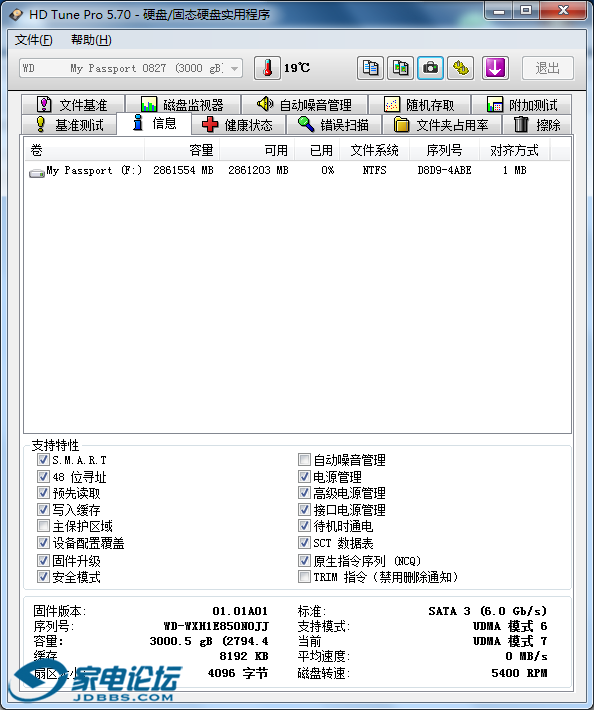
Task: Click the My Passport drive icon in volume list
Action: tap(36, 173)
